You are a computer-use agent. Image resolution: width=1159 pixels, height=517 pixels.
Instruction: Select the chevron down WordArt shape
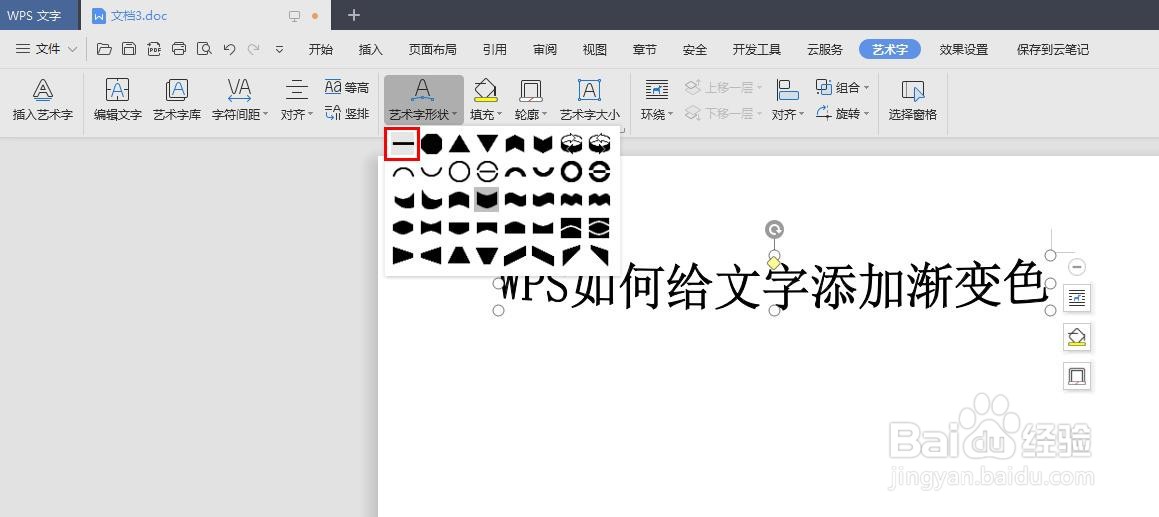pyautogui.click(x=543, y=143)
